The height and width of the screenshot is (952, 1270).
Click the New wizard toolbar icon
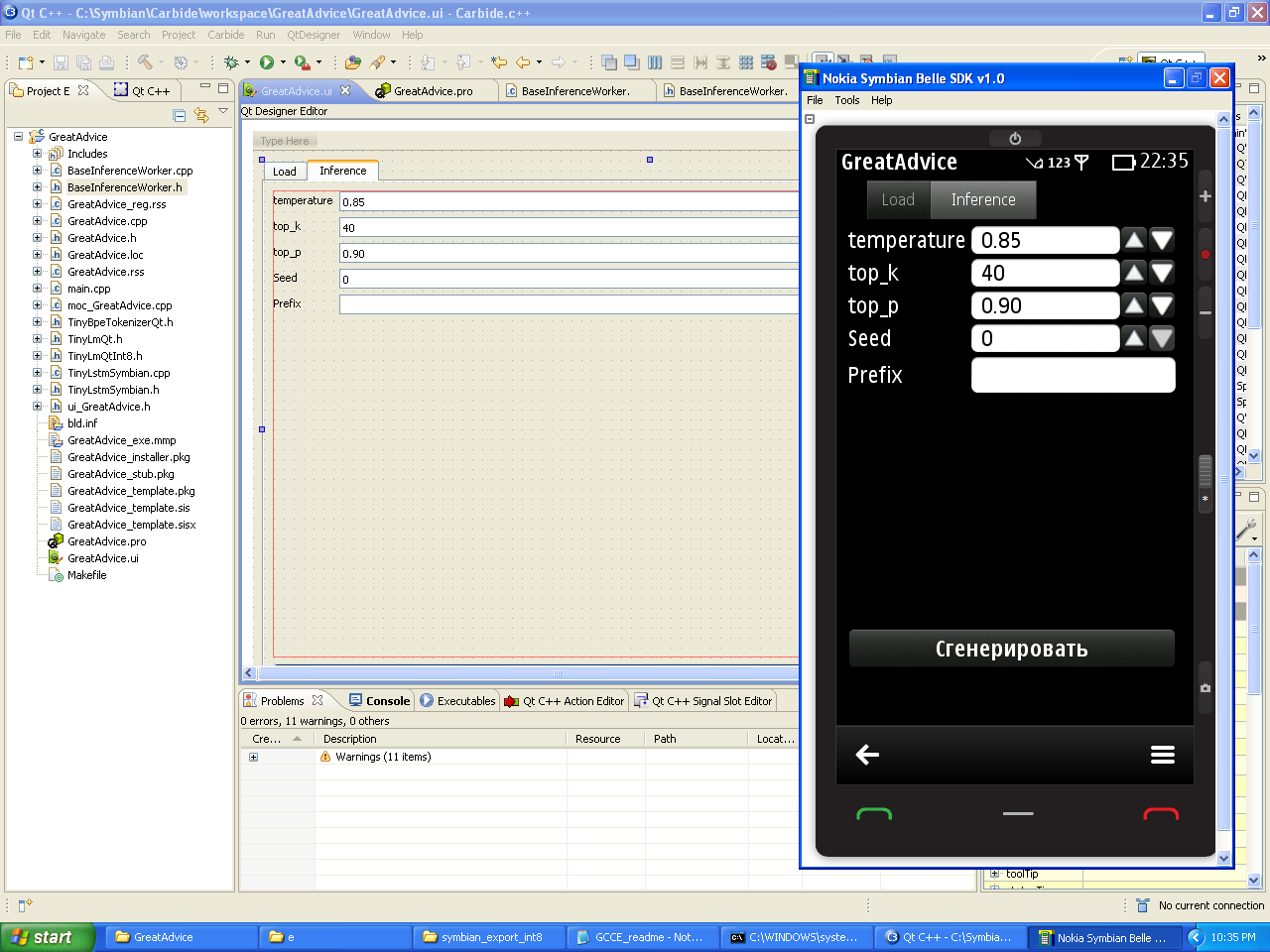[26, 62]
